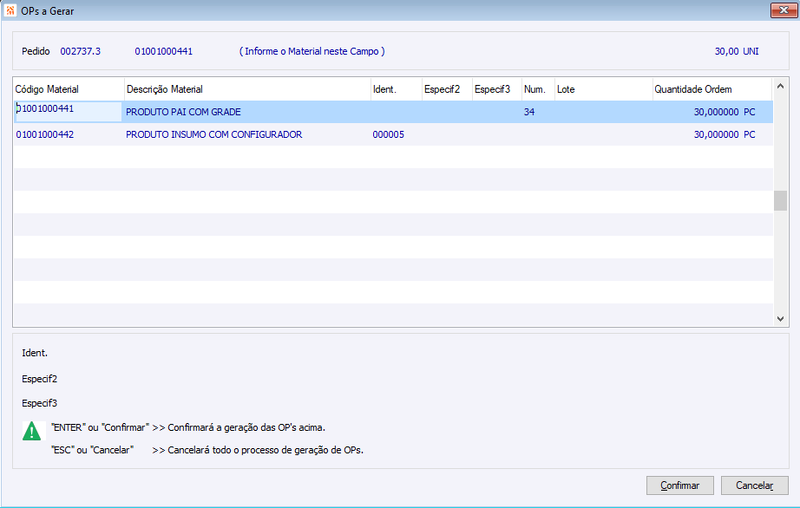The width and height of the screenshot is (800, 508).
Task: Click the Descrição Material column header
Action: pos(247,89)
